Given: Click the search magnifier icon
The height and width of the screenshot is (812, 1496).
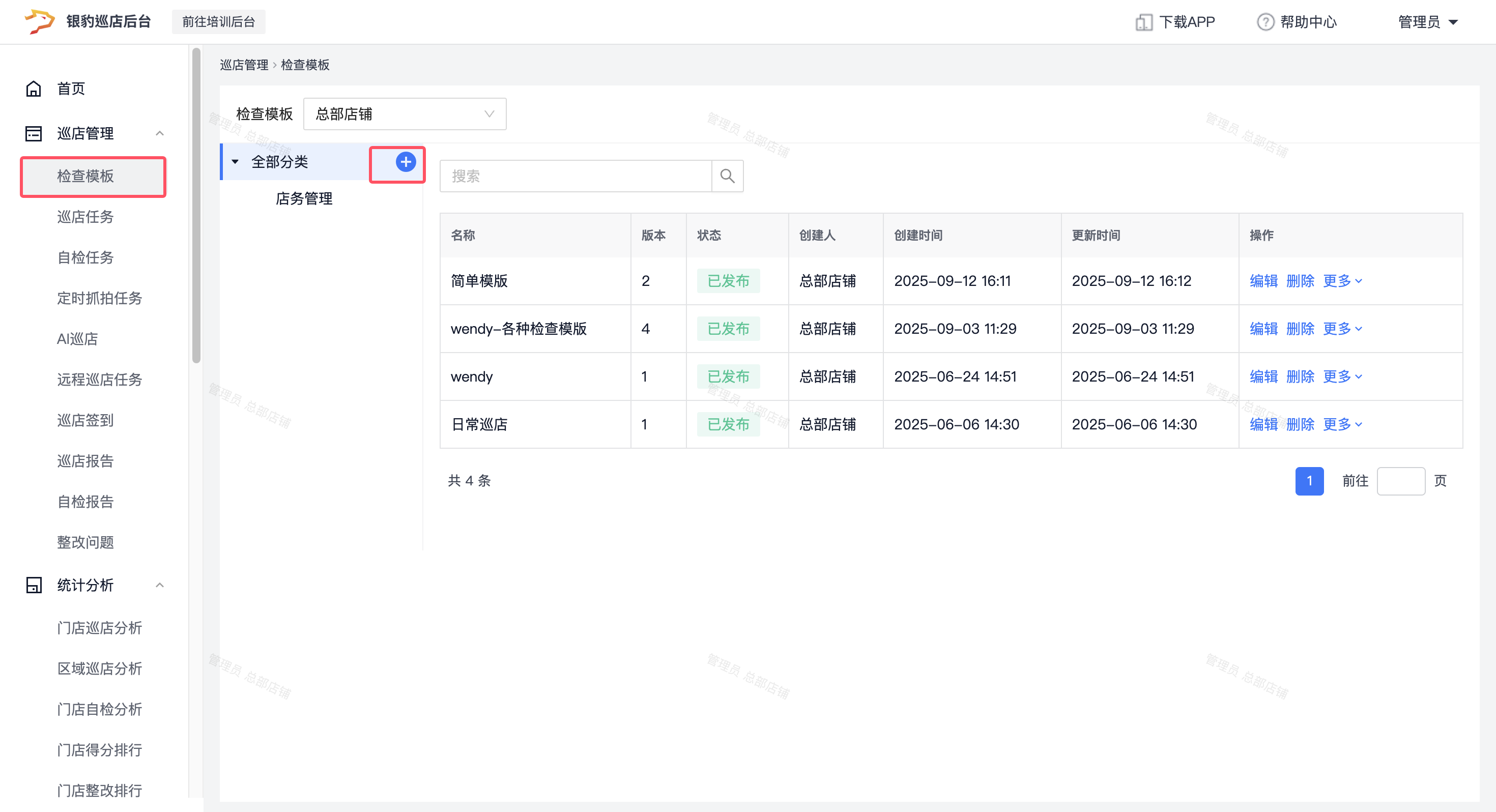Looking at the screenshot, I should point(727,176).
